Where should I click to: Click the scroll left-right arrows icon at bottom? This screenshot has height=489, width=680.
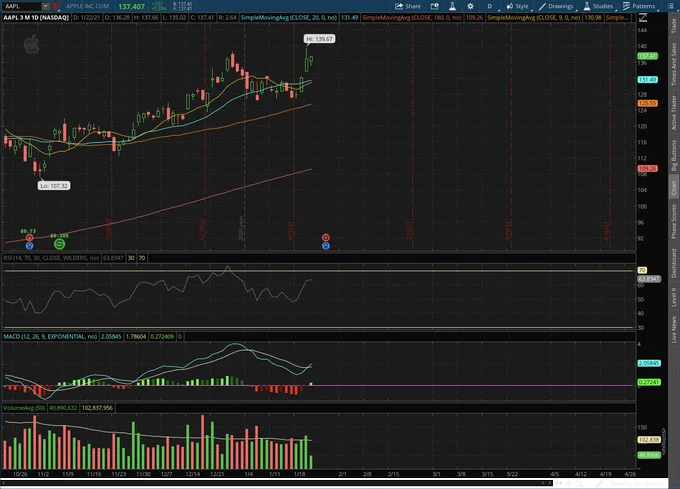click(x=559, y=483)
